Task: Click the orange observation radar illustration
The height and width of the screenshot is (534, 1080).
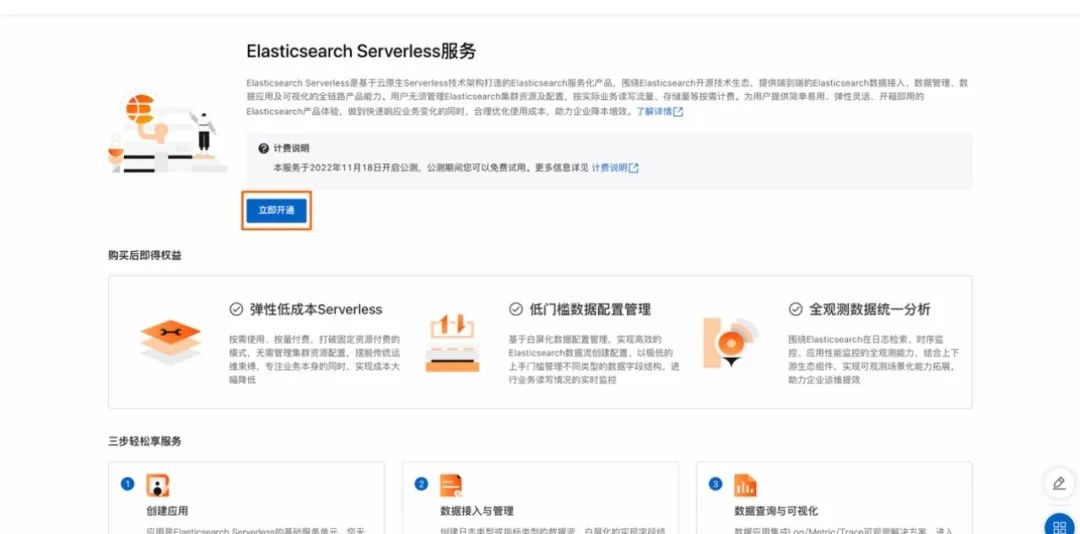Action: coord(730,342)
